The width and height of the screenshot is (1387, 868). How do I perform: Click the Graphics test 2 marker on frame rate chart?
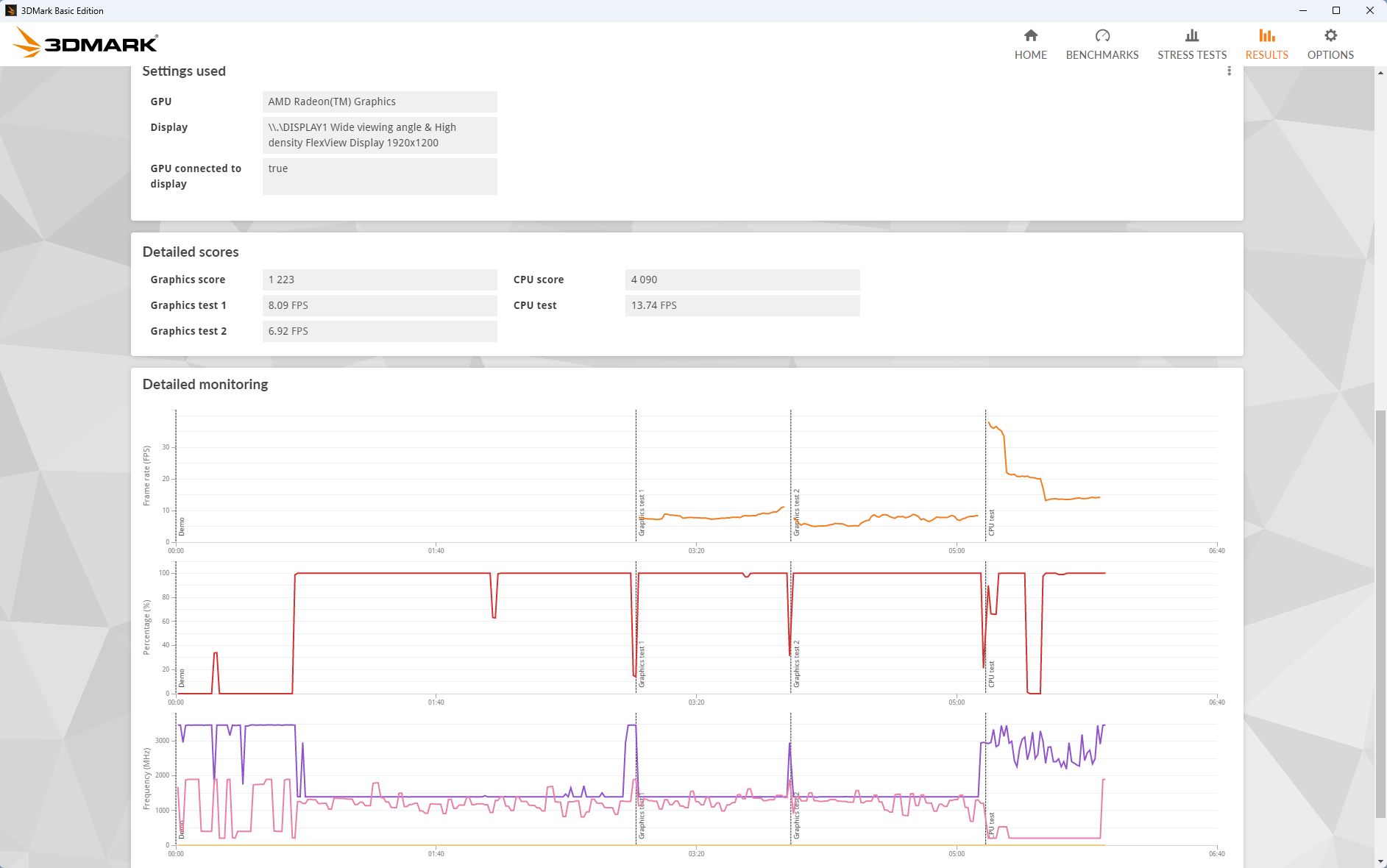coord(796,513)
